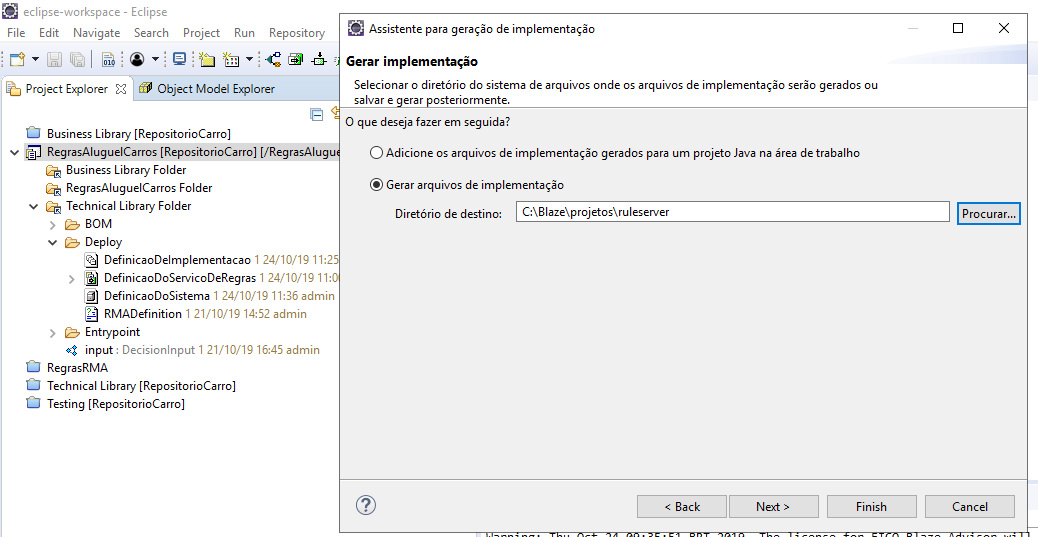The width and height of the screenshot is (1038, 537).
Task: Collapse the Deploy folder
Action: pyautogui.click(x=53, y=242)
